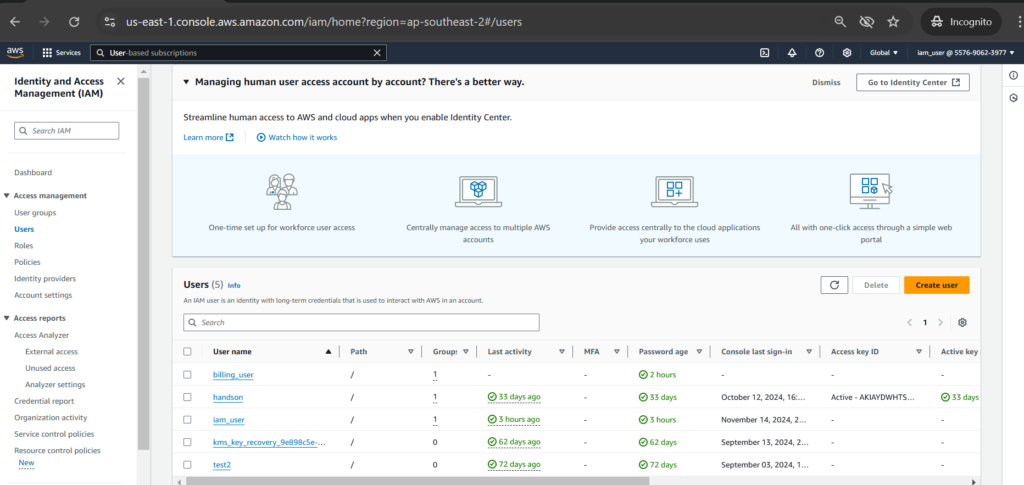
Task: Click the help question mark icon
Action: [x=819, y=53]
